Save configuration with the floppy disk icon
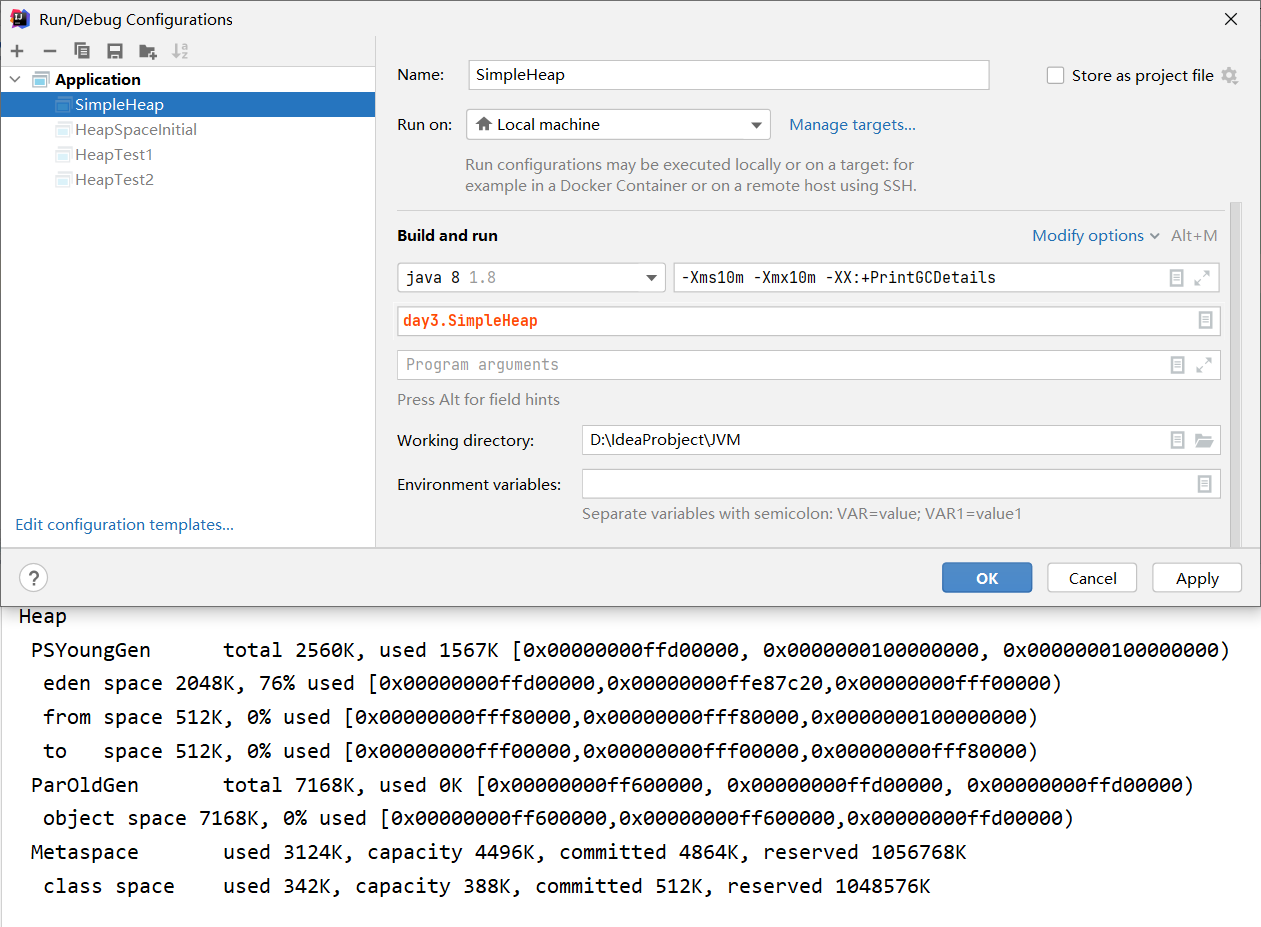 [115, 51]
